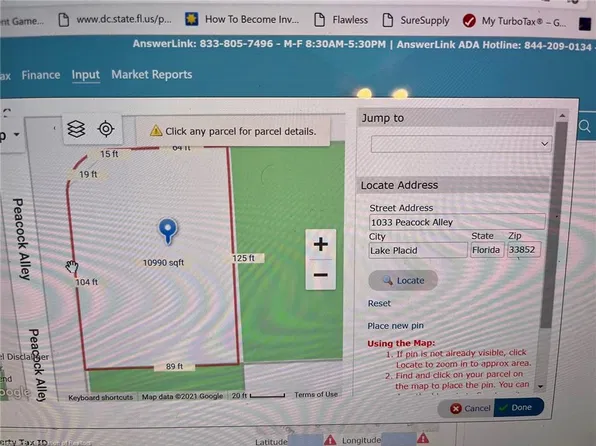Open How To Become Inv... bookmark
The width and height of the screenshot is (596, 446).
242,19
